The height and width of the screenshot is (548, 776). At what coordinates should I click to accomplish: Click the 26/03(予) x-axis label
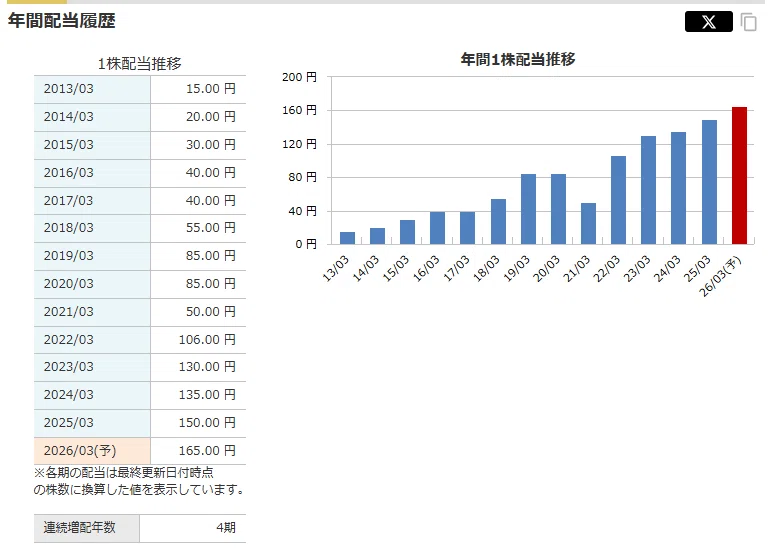(x=720, y=276)
